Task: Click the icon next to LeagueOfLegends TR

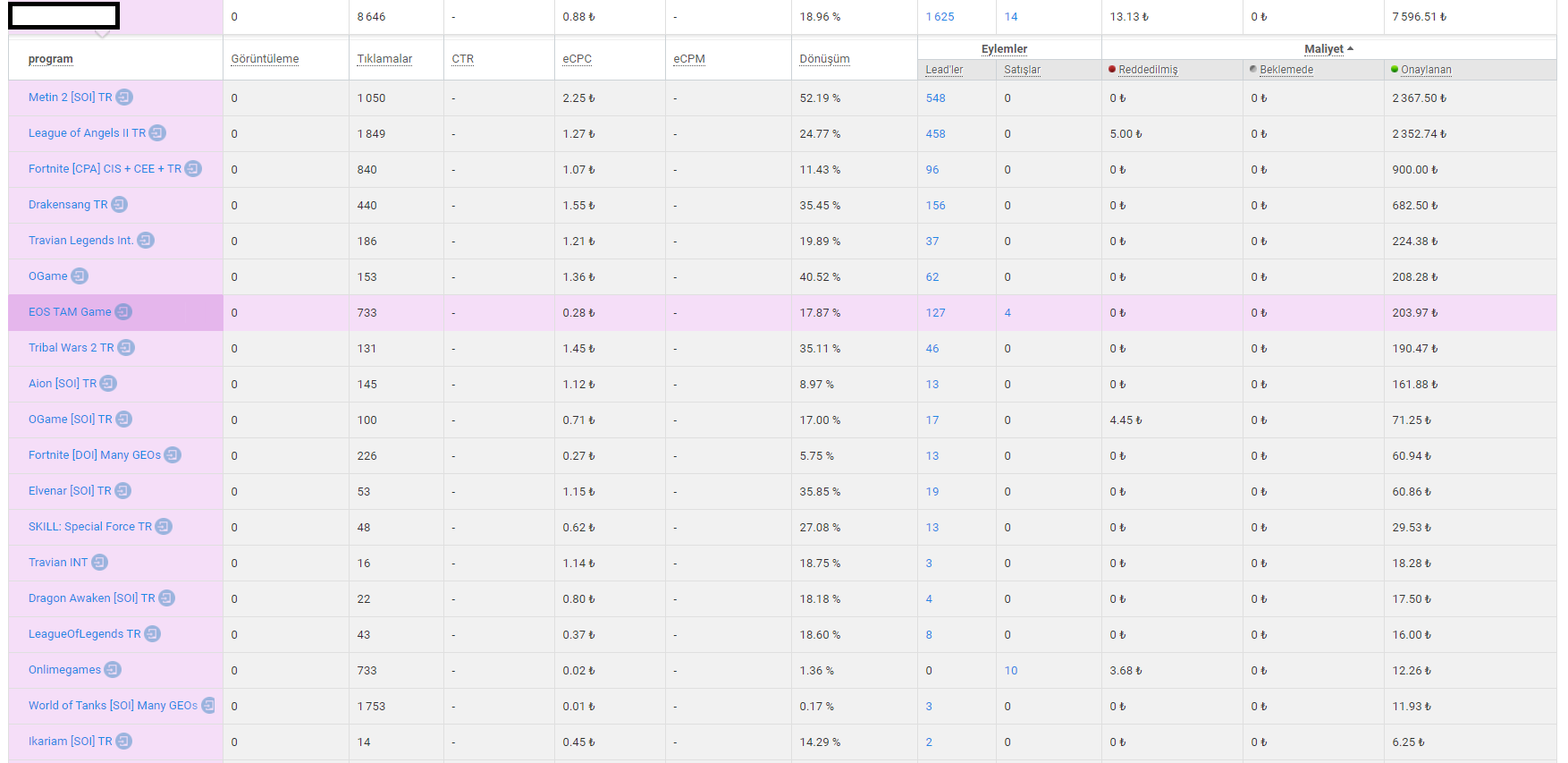Action: tap(153, 634)
